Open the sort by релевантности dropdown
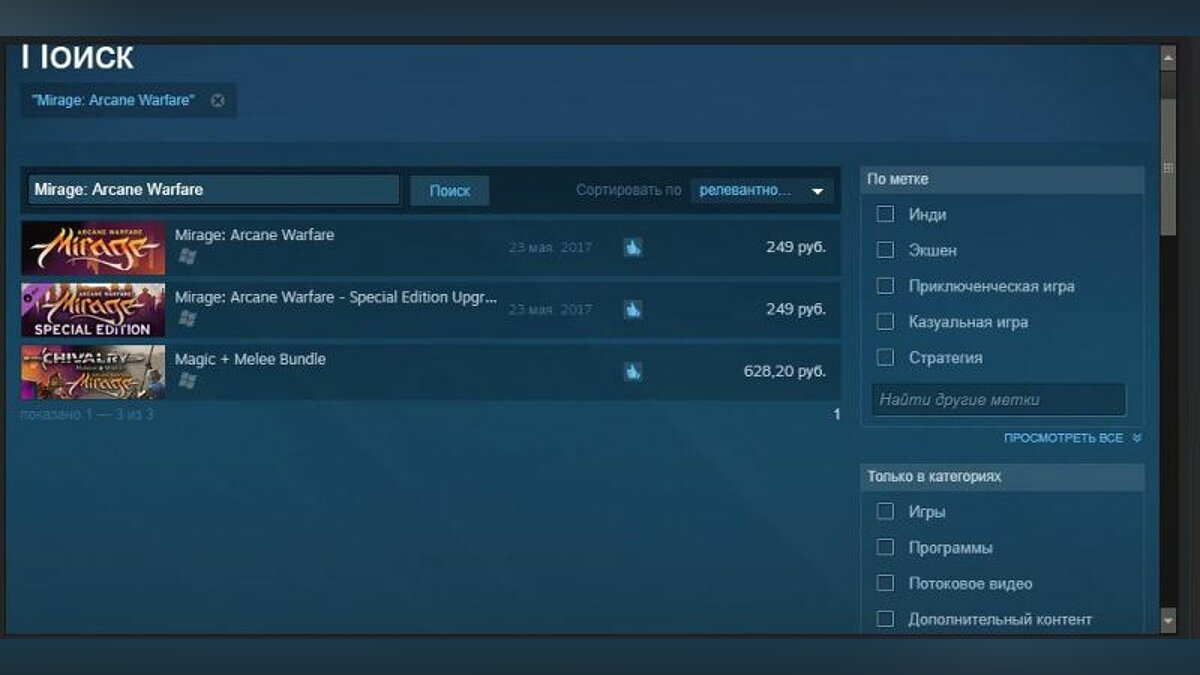The height and width of the screenshot is (675, 1200). pyautogui.click(x=762, y=190)
